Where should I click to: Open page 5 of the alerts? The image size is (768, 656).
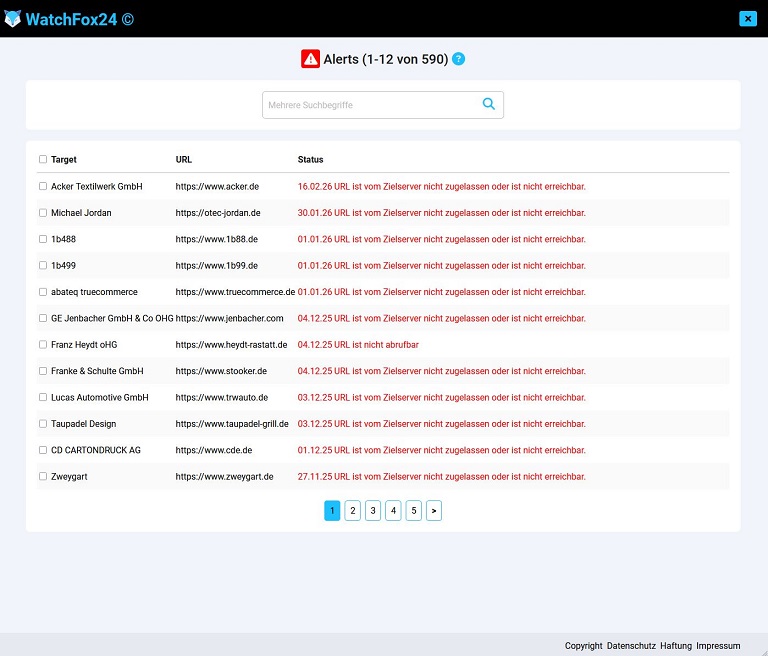pyautogui.click(x=413, y=511)
